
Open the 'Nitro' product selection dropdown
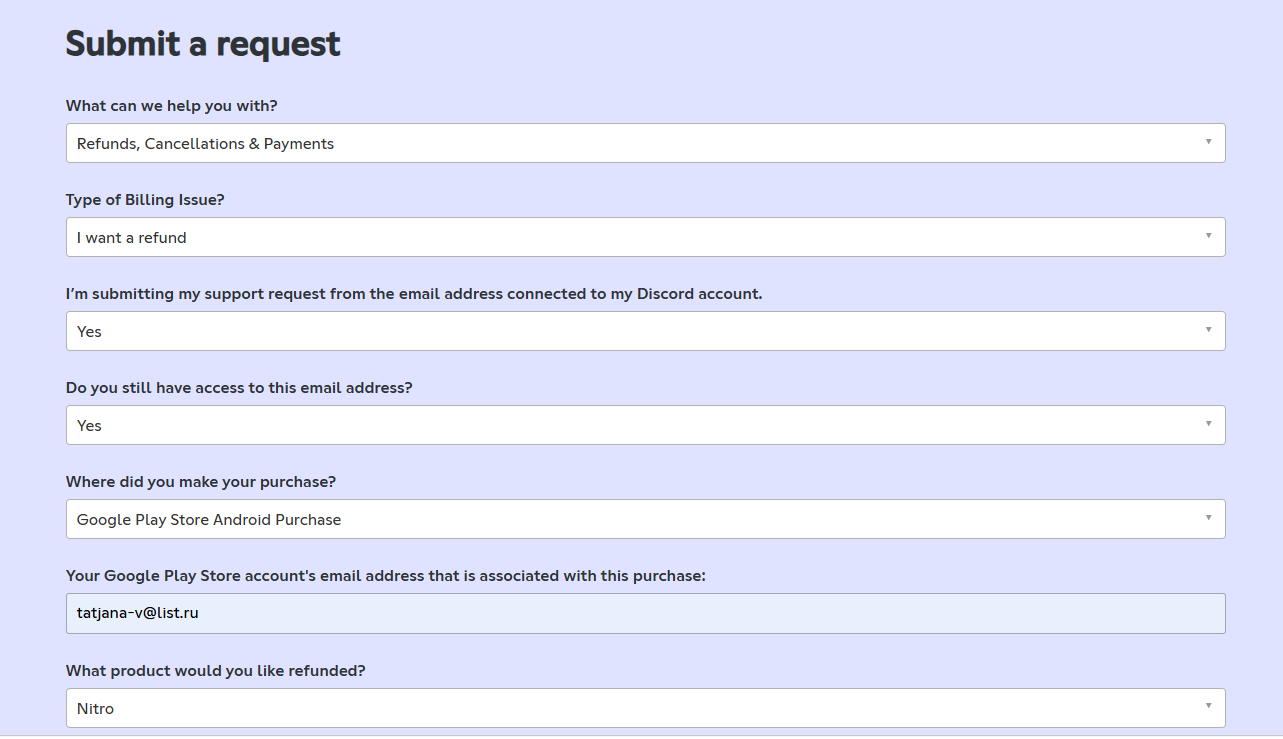645,708
